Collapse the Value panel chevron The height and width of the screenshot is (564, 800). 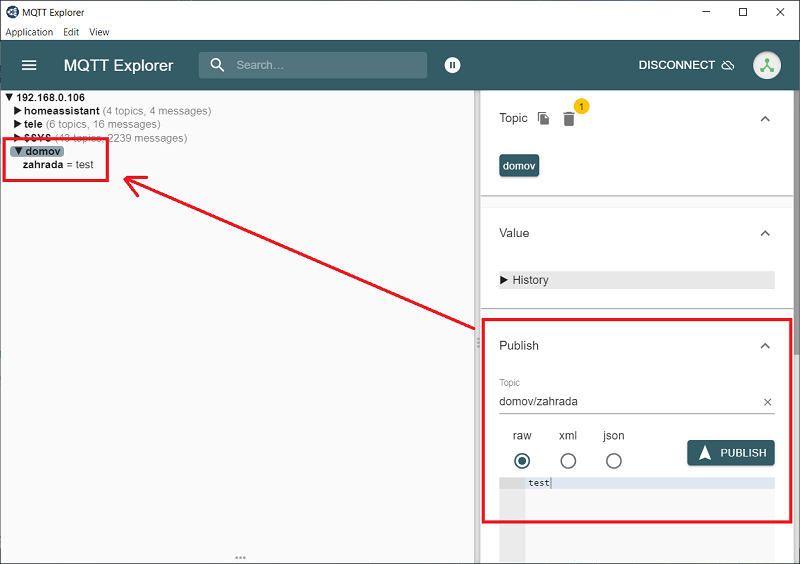pos(765,233)
